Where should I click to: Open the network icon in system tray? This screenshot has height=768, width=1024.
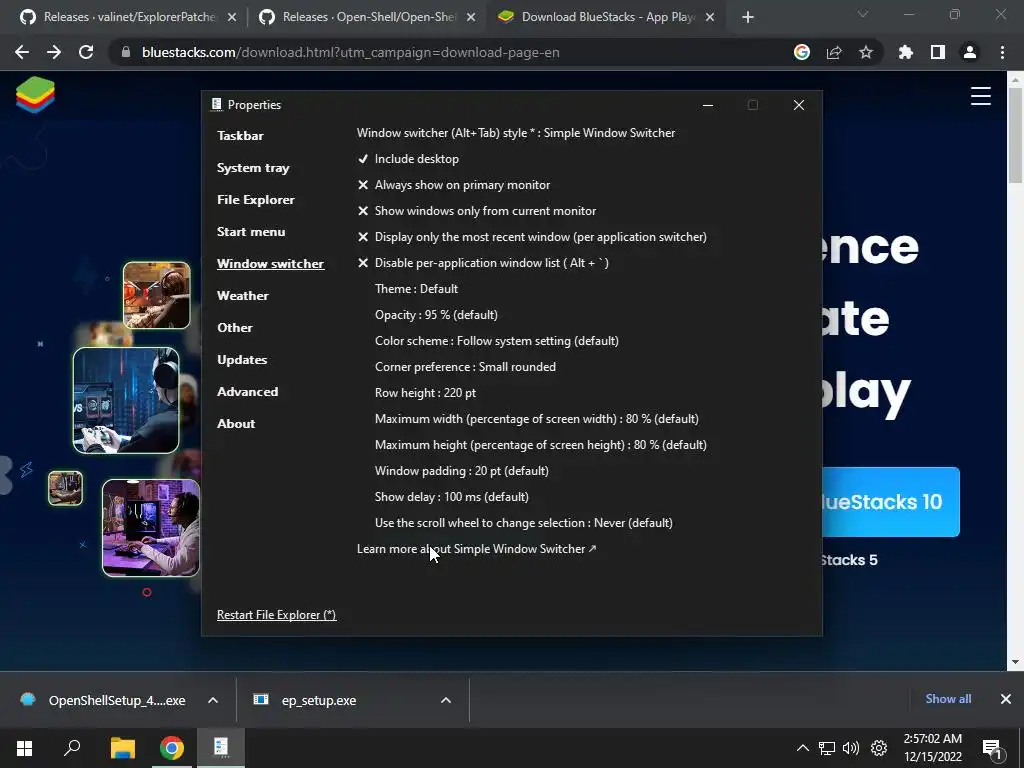tap(827, 748)
